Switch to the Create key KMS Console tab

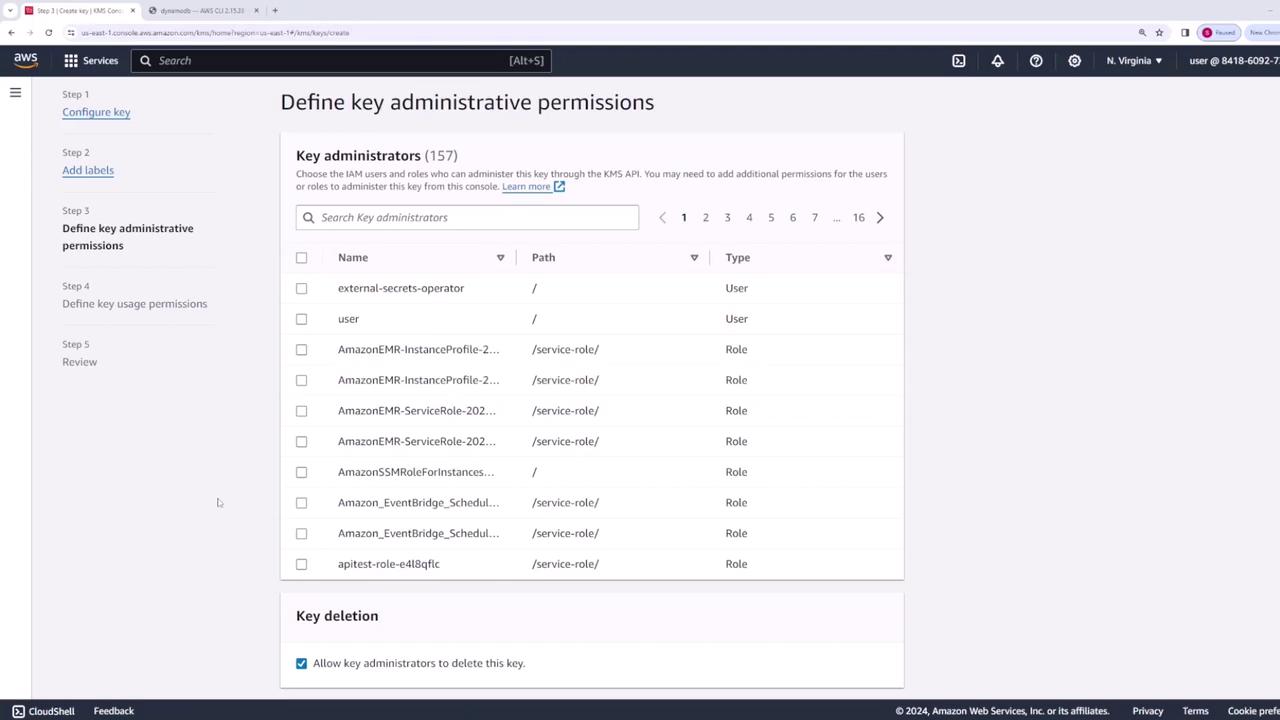click(x=80, y=10)
